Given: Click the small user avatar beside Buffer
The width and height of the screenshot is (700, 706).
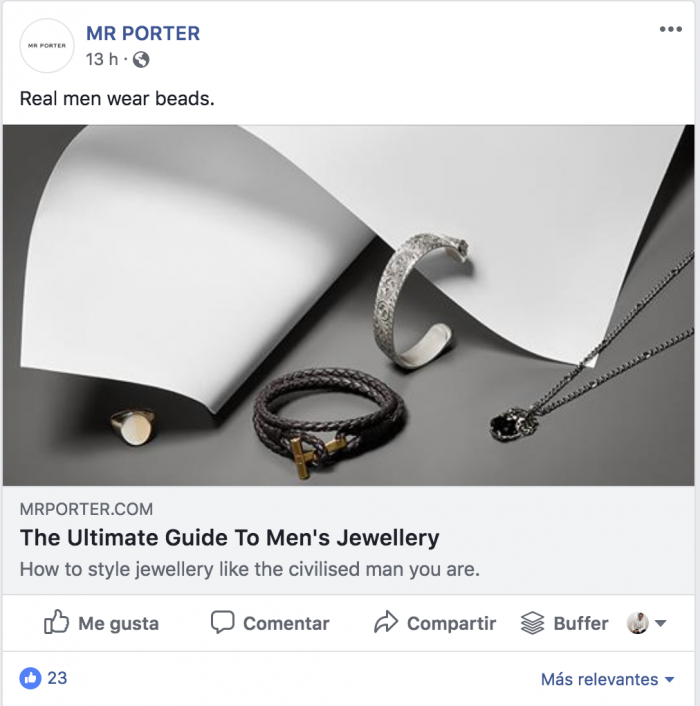Looking at the screenshot, I should pos(637,623).
